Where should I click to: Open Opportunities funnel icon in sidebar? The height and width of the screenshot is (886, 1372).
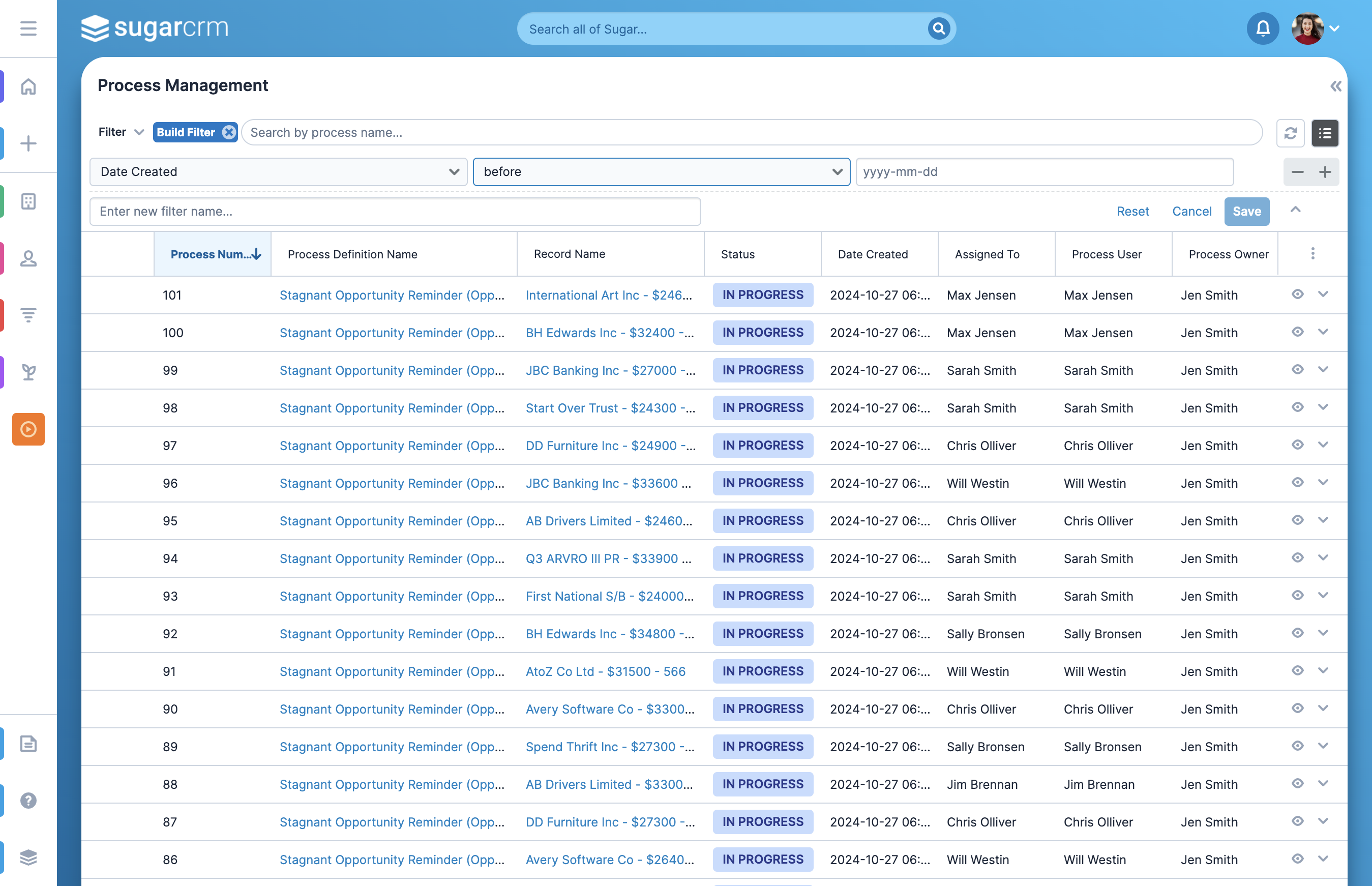[28, 315]
